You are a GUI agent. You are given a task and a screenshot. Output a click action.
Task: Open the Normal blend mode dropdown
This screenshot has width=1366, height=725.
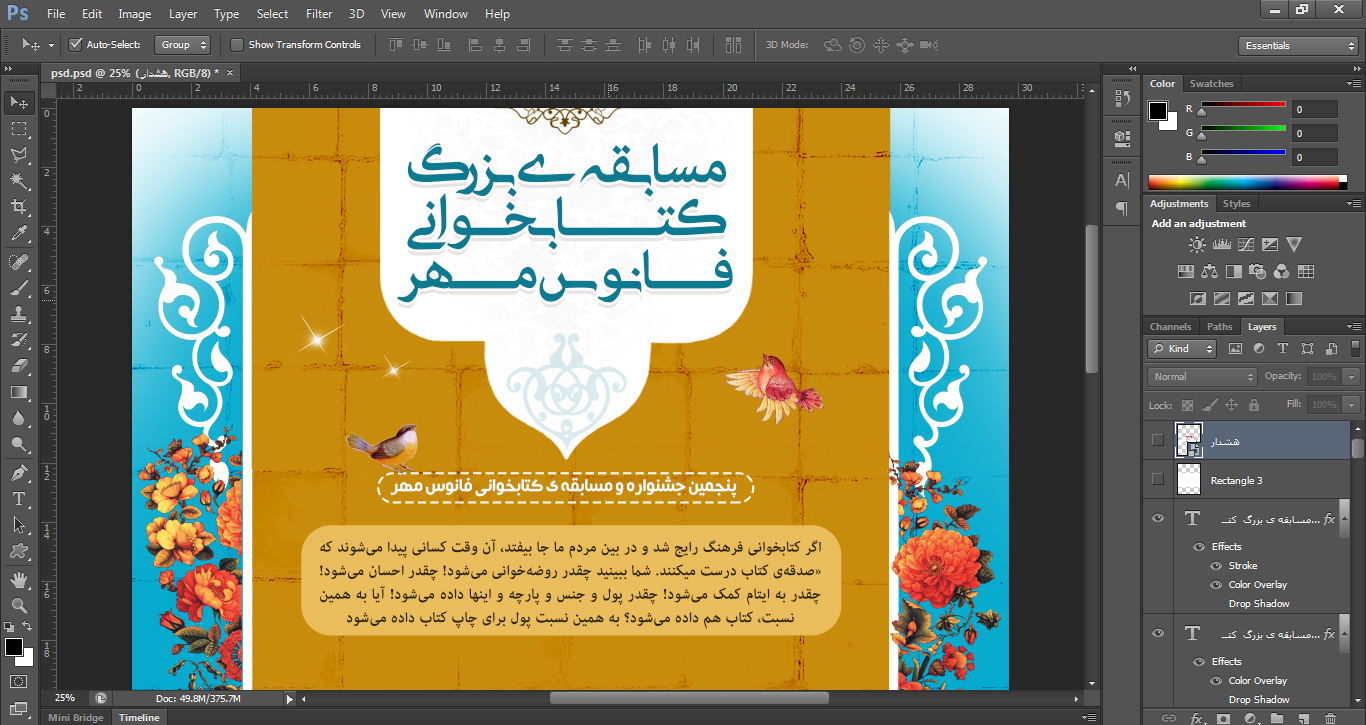coord(1202,377)
